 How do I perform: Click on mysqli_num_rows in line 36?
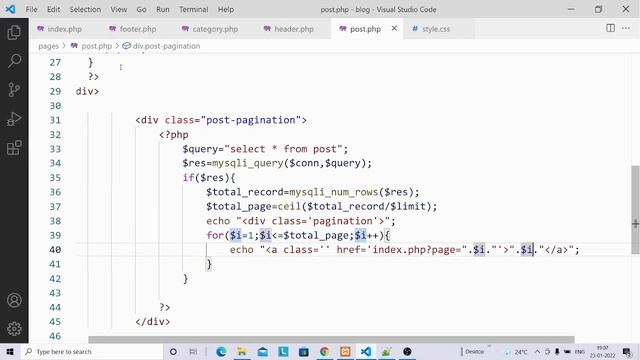pos(334,192)
